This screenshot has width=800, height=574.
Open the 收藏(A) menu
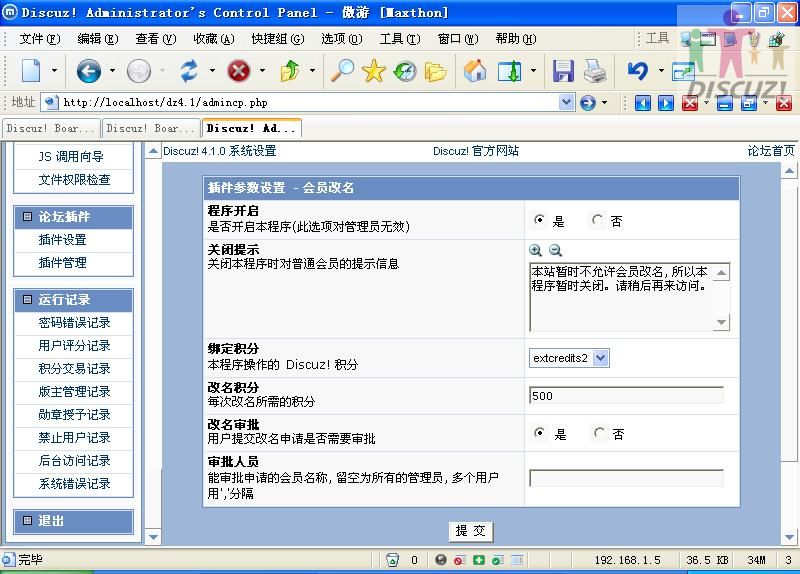coord(214,39)
